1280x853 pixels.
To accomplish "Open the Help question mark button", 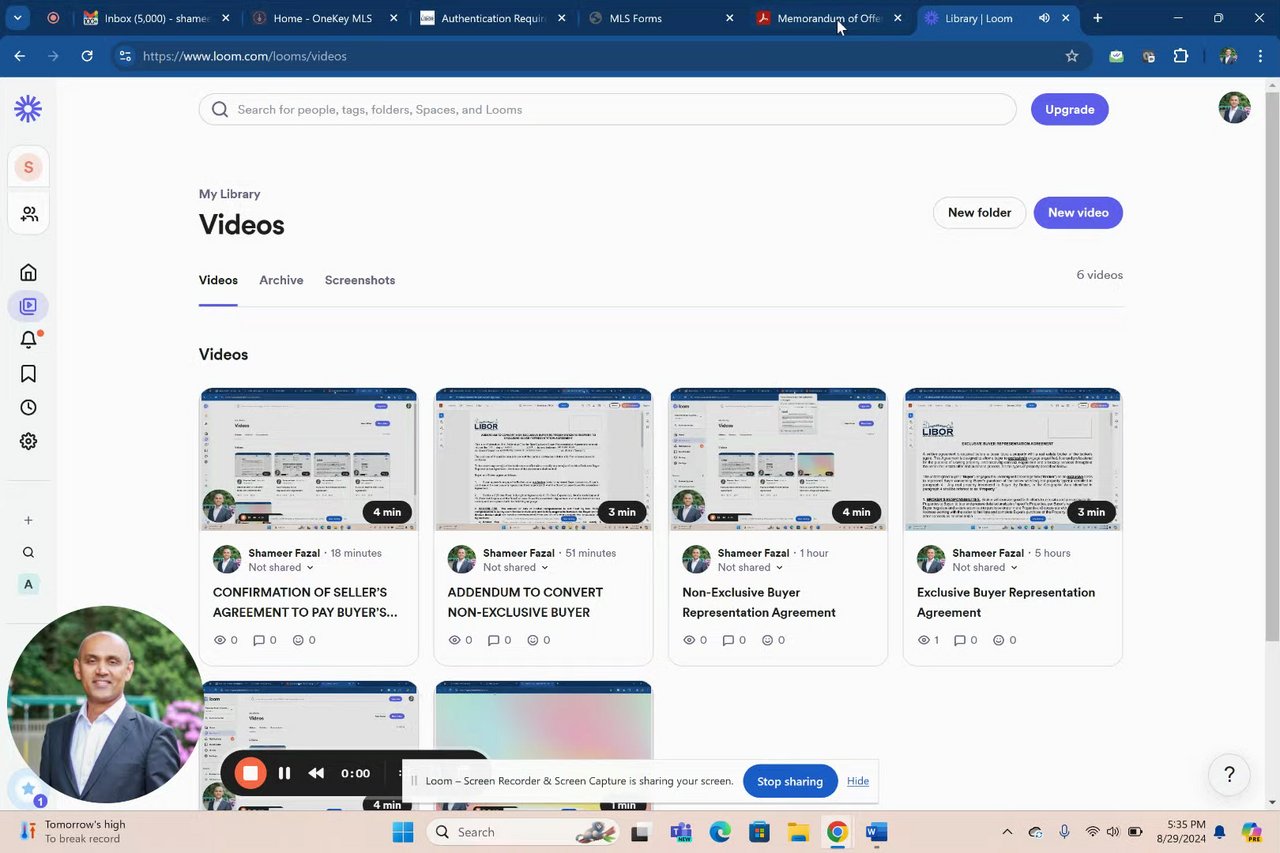I will tap(1229, 774).
